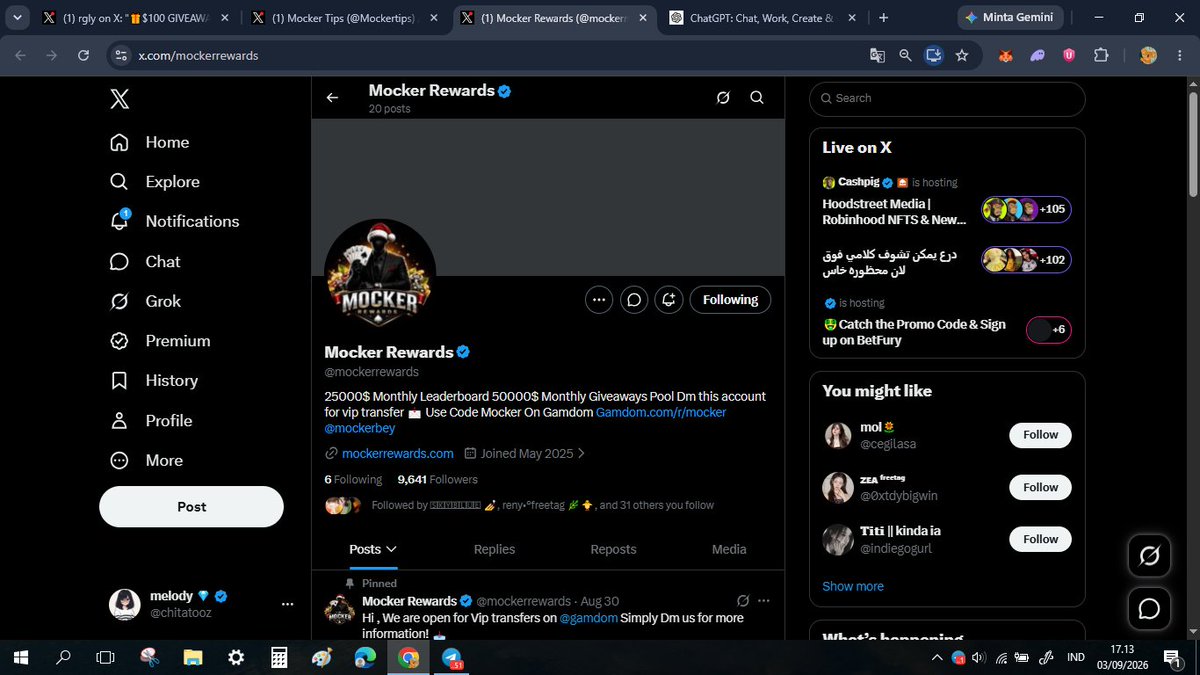
Task: Open a new browser tab plus button
Action: (x=883, y=18)
